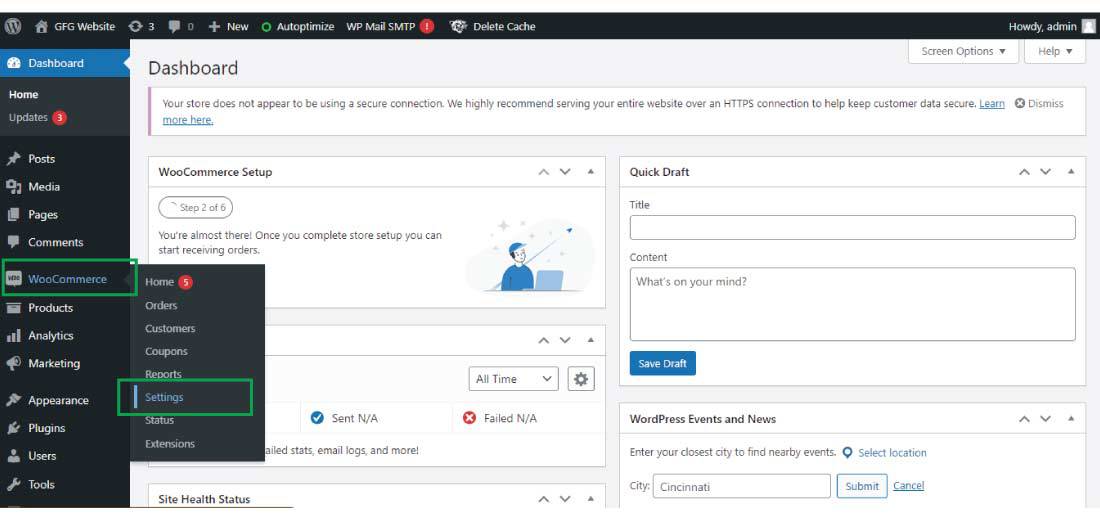
Task: Toggle WordPress Events and News panel
Action: tap(1071, 419)
